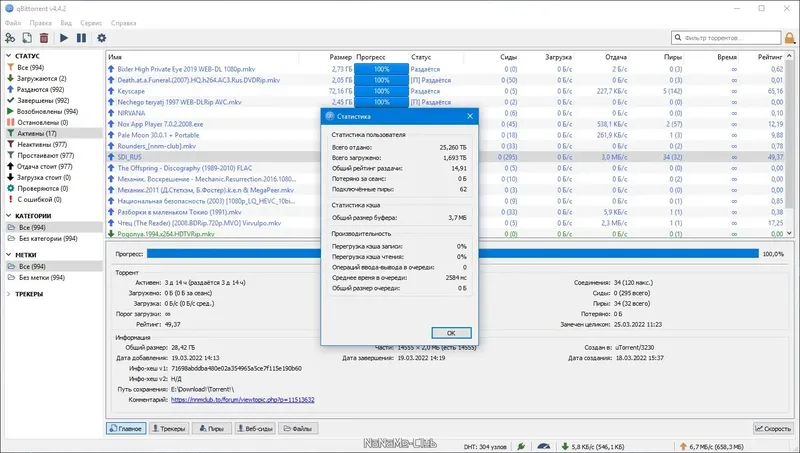Select status filter Простаивают (977)

click(45, 156)
